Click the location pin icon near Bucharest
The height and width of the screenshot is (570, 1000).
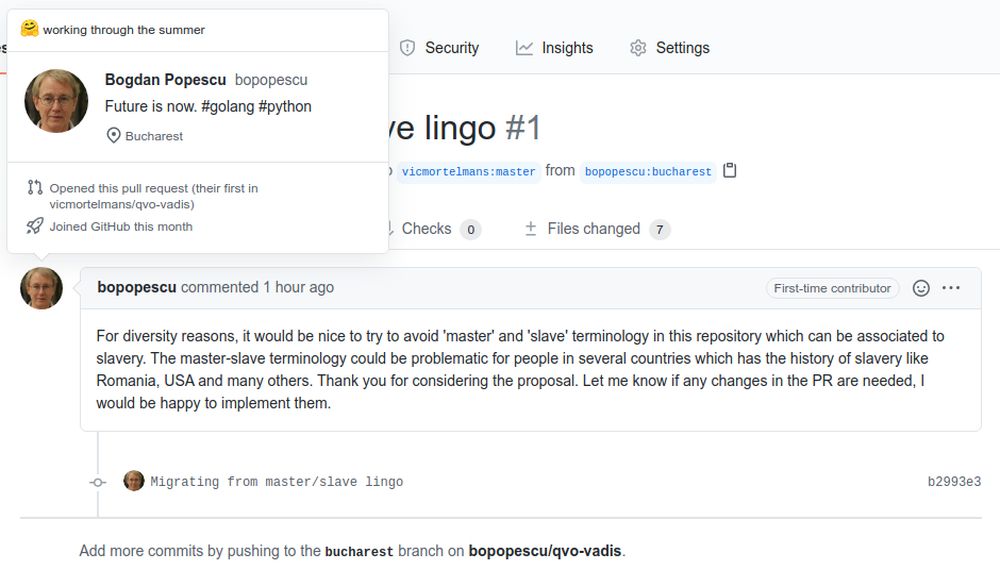point(114,136)
